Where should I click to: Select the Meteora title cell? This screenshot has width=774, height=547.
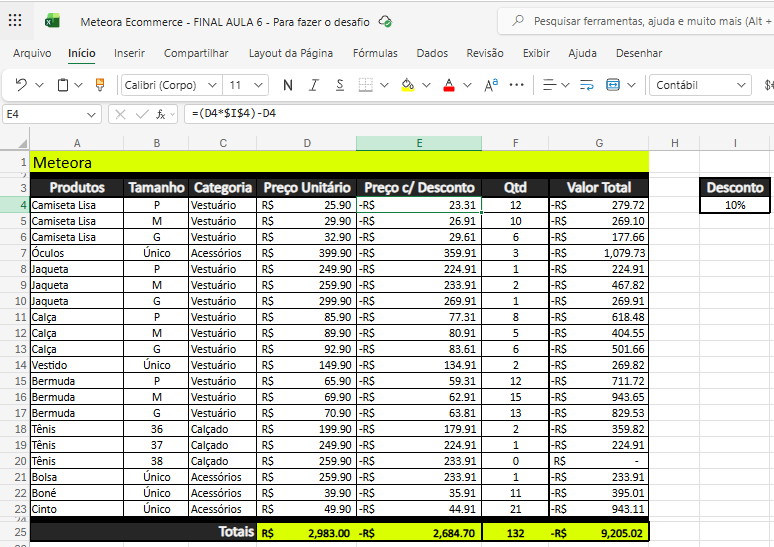point(339,162)
